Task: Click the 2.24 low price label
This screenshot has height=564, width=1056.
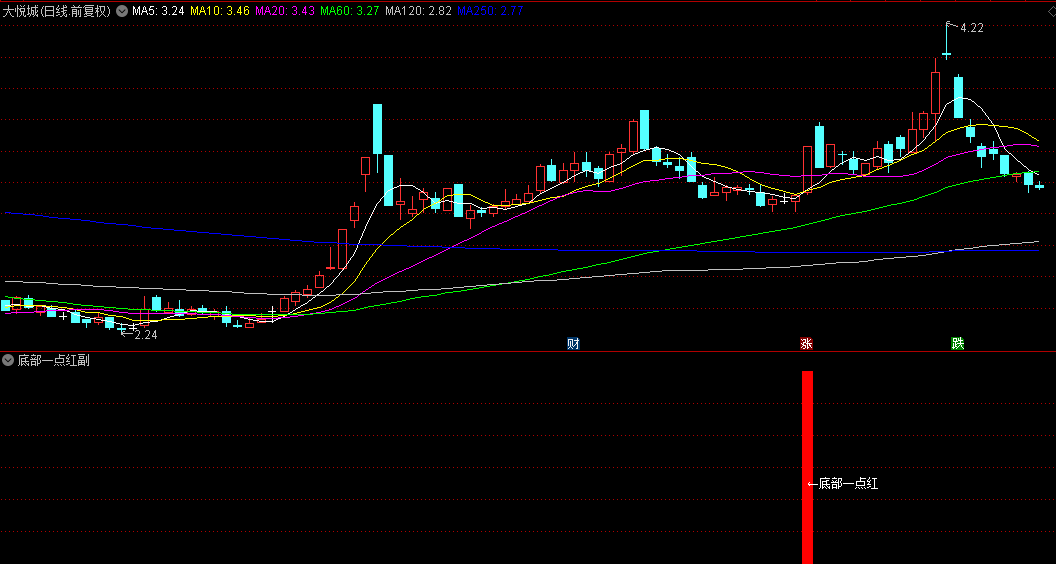Action: coord(145,335)
